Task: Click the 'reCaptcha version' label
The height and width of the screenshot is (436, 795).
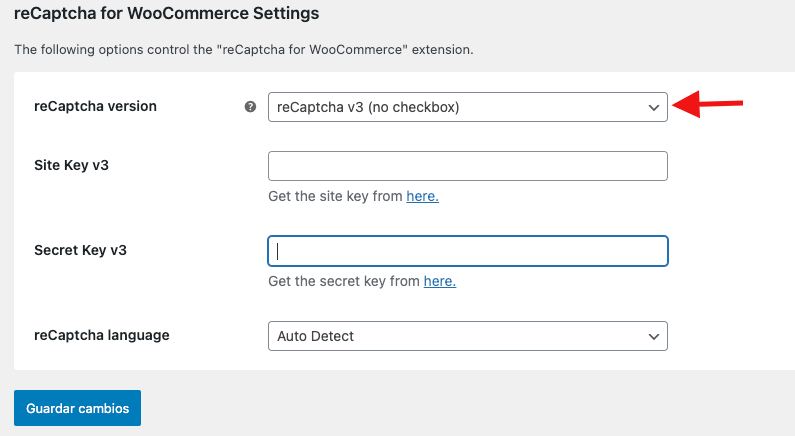Action: (95, 106)
